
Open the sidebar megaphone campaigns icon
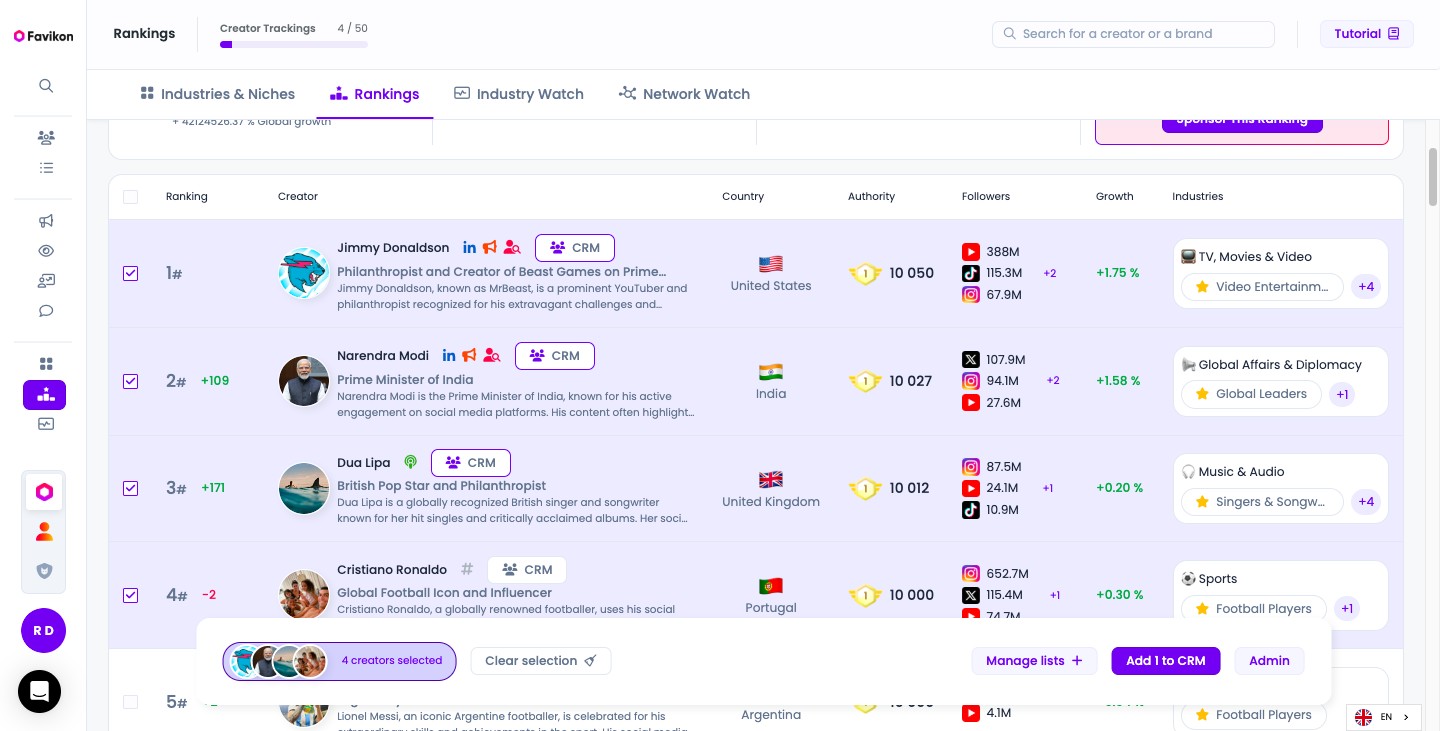pos(46,221)
